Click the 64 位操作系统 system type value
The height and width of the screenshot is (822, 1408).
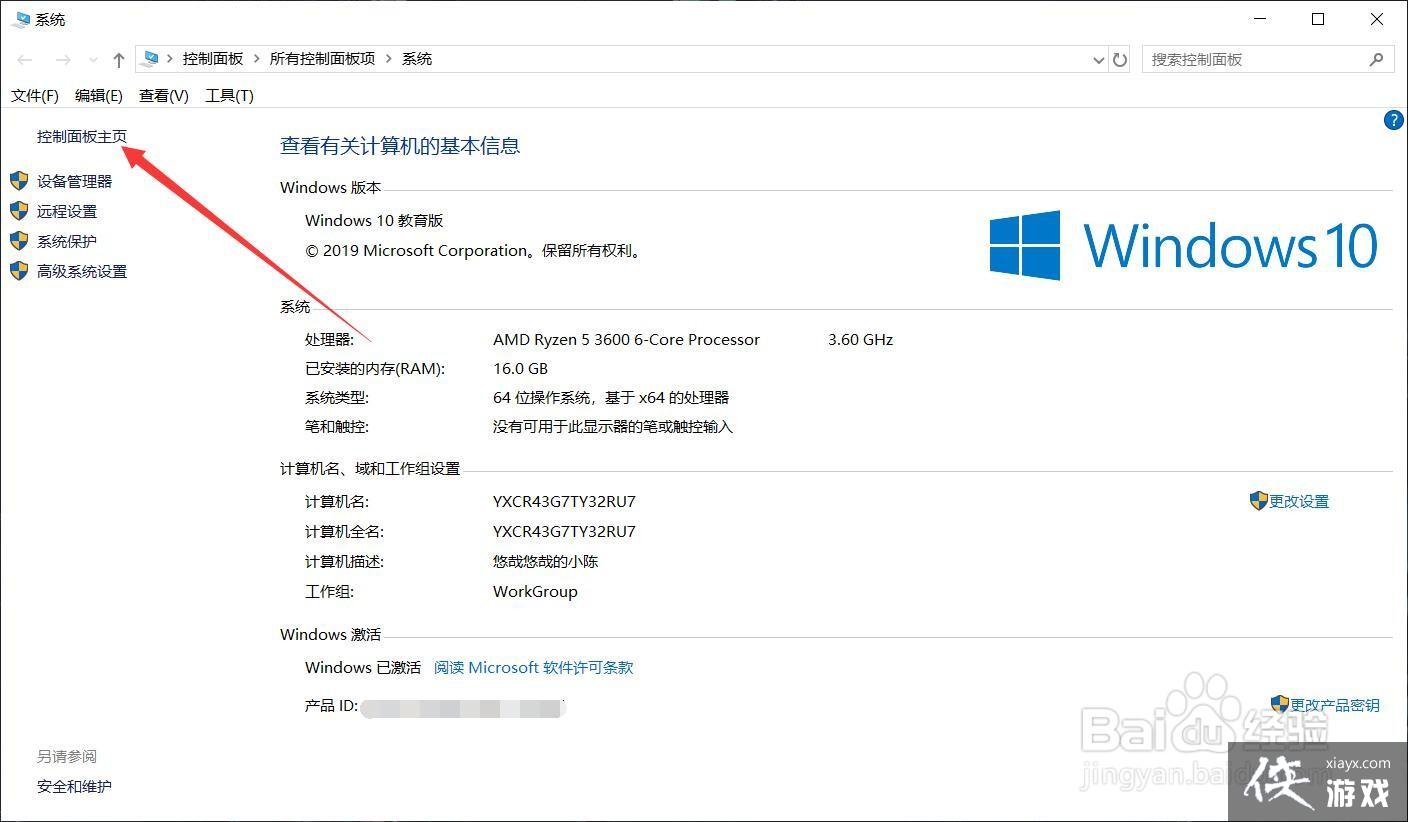click(611, 397)
